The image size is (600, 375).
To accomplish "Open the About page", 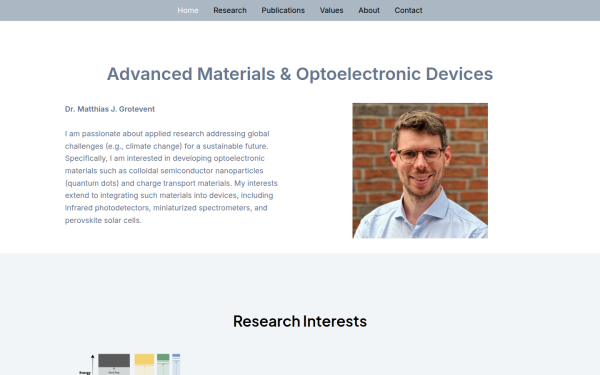I will pos(369,10).
